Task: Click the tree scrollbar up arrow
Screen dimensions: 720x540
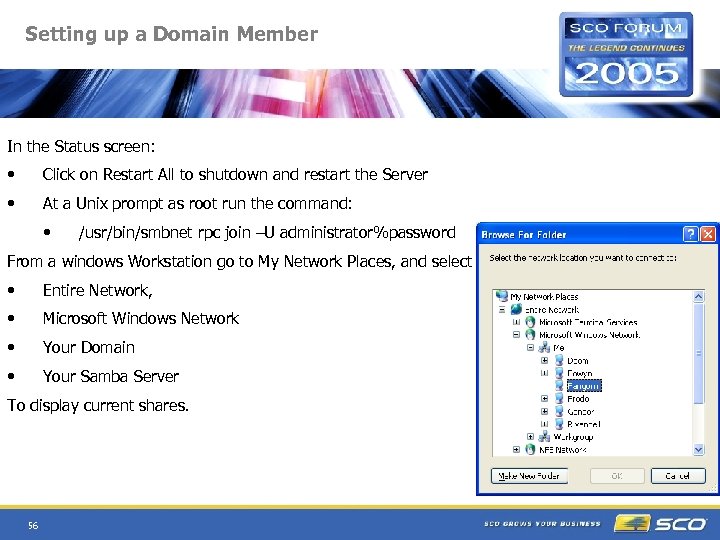Action: [698, 297]
